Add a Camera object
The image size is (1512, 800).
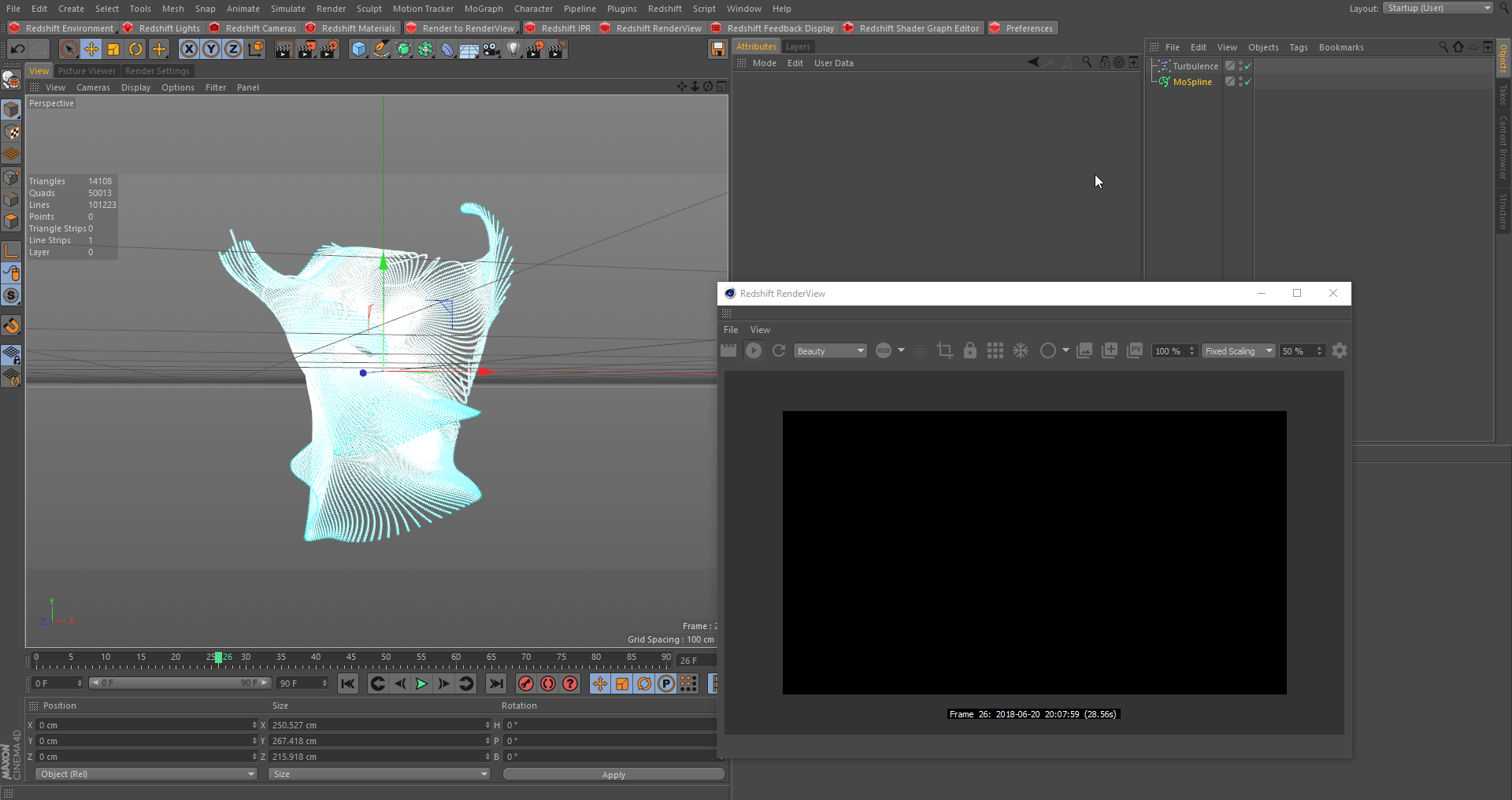coord(491,50)
